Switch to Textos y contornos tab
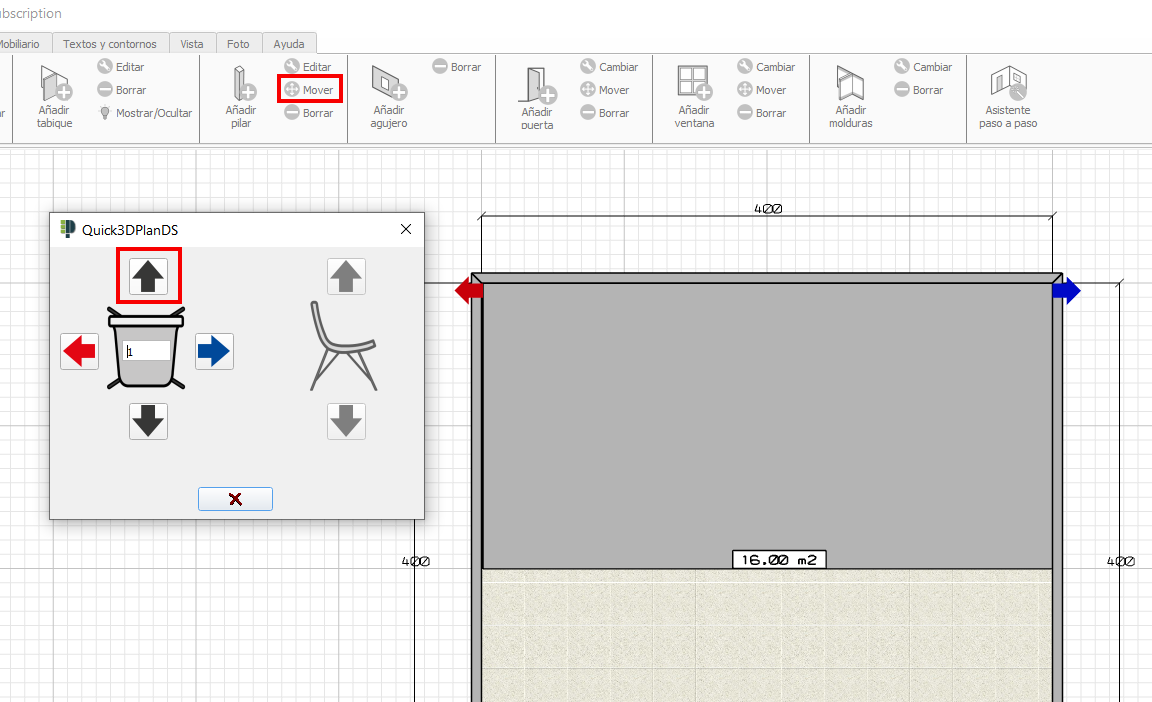 pos(109,44)
